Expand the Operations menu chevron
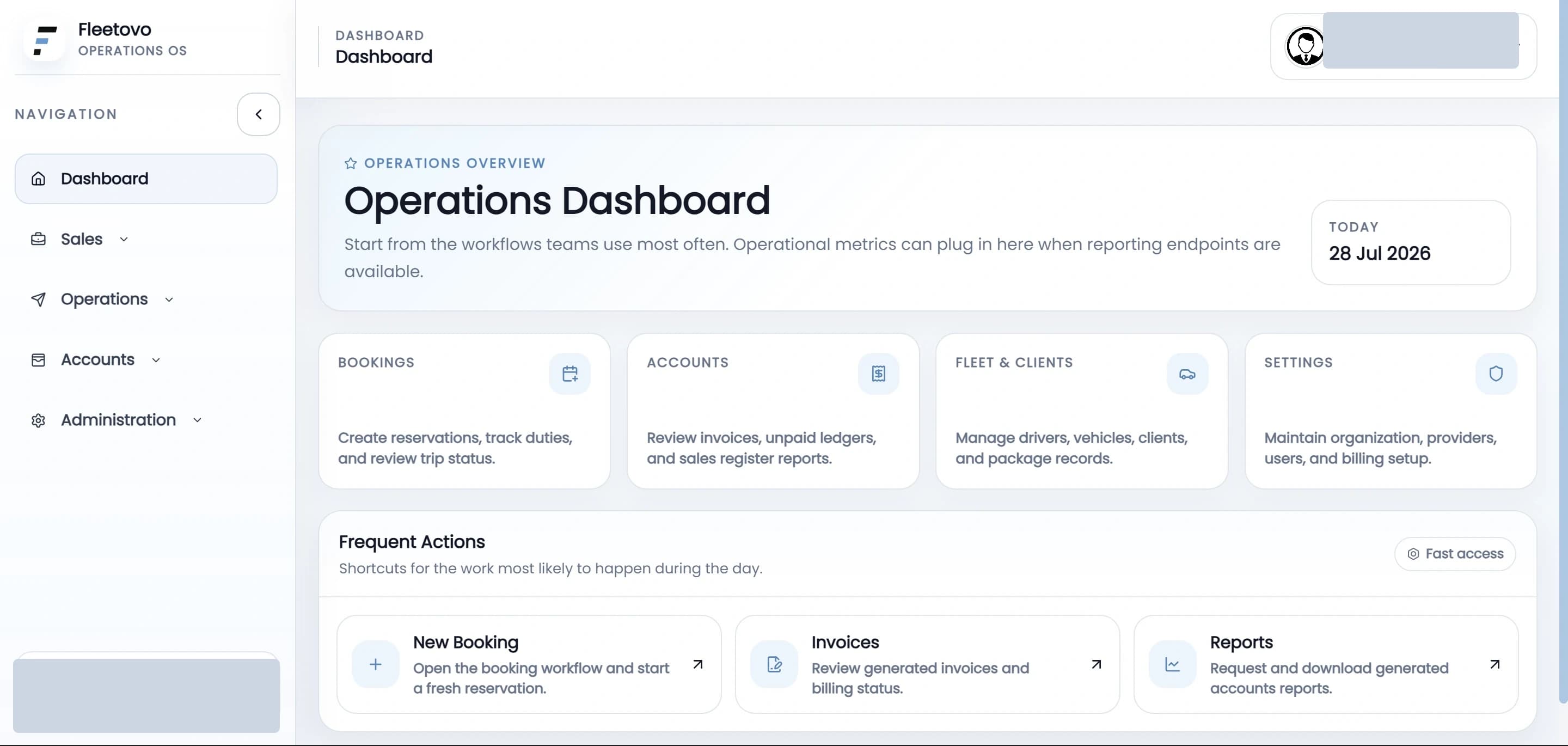Image resolution: width=1568 pixels, height=746 pixels. tap(169, 299)
